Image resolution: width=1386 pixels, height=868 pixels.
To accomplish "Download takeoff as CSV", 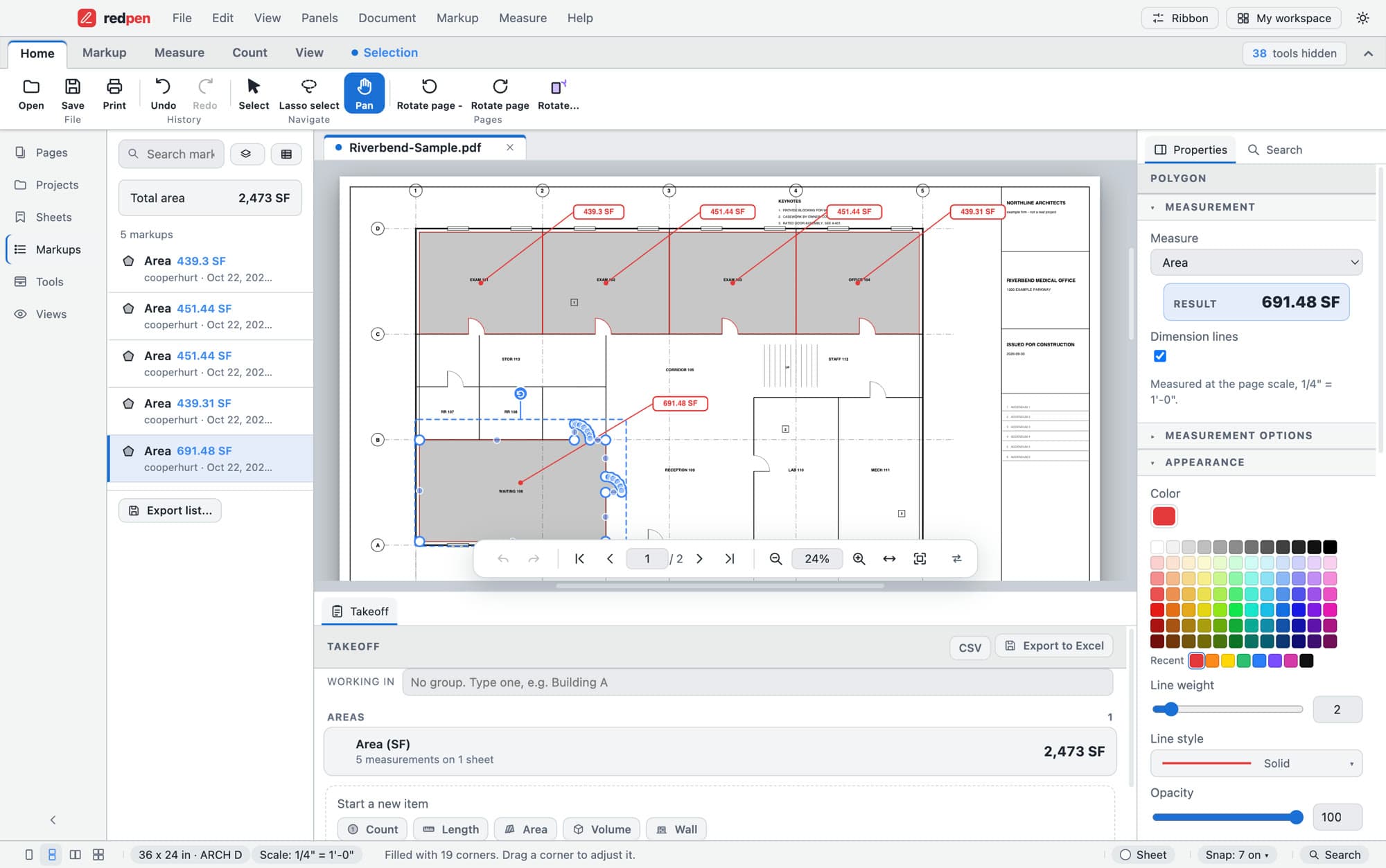I will (x=970, y=647).
